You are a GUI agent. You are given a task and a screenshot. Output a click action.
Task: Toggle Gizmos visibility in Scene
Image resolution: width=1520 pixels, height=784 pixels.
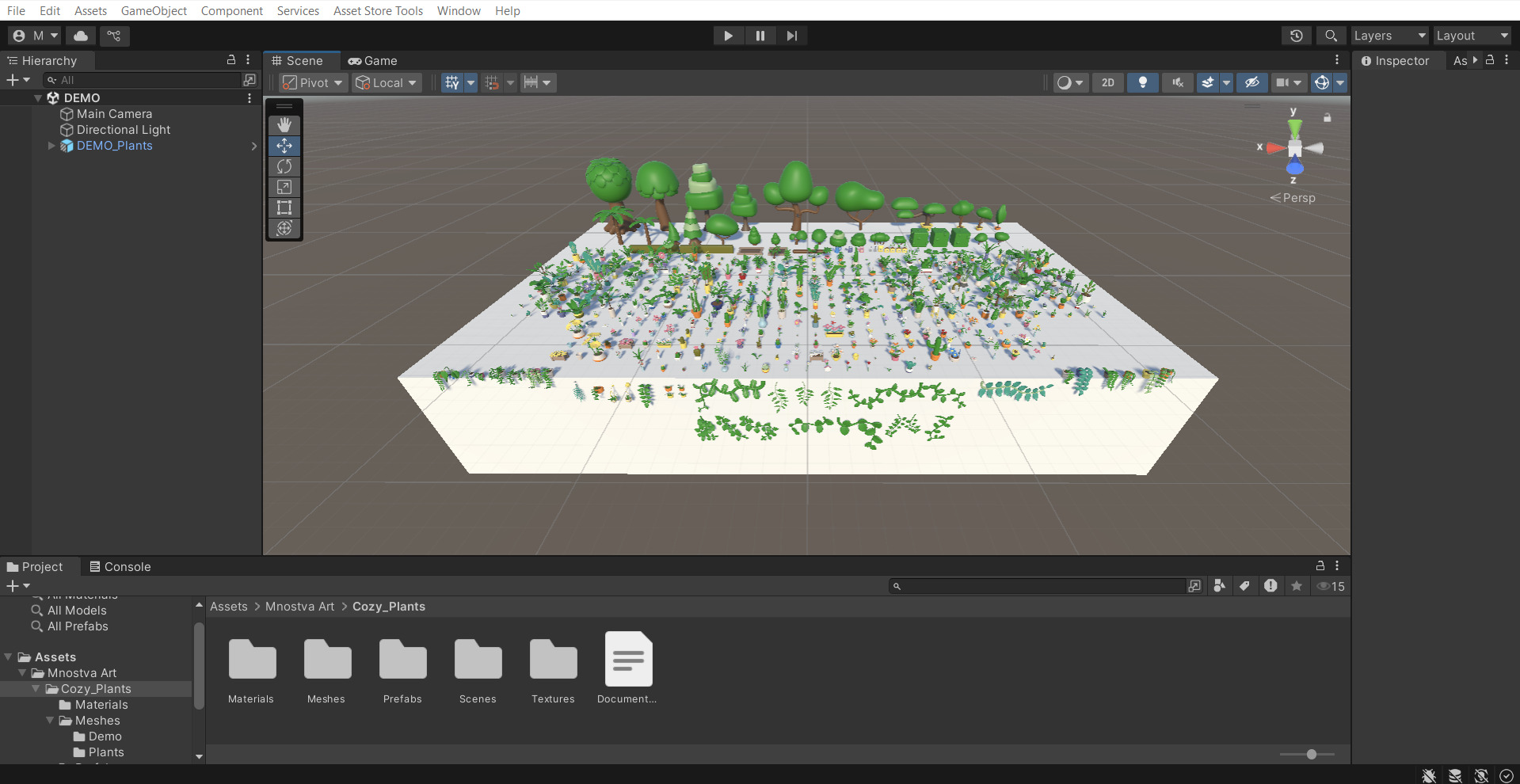pos(1321,82)
